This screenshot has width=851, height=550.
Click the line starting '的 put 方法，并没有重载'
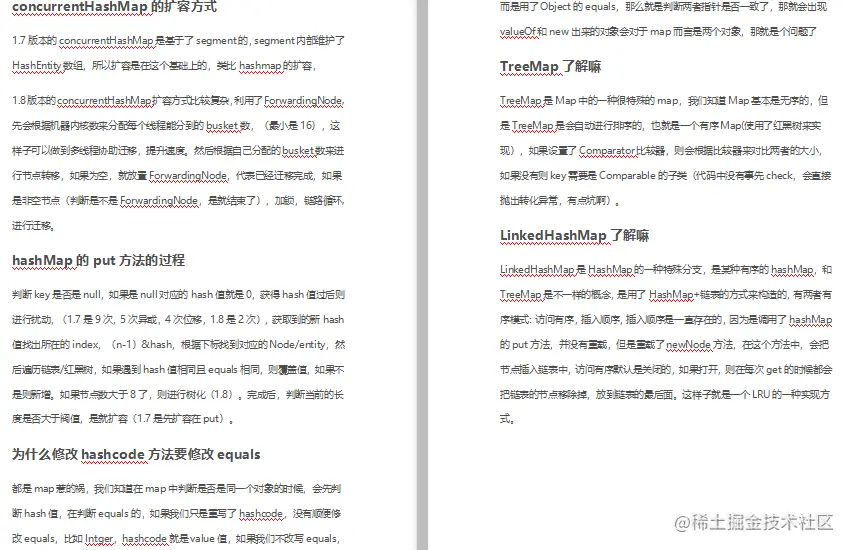click(x=665, y=345)
